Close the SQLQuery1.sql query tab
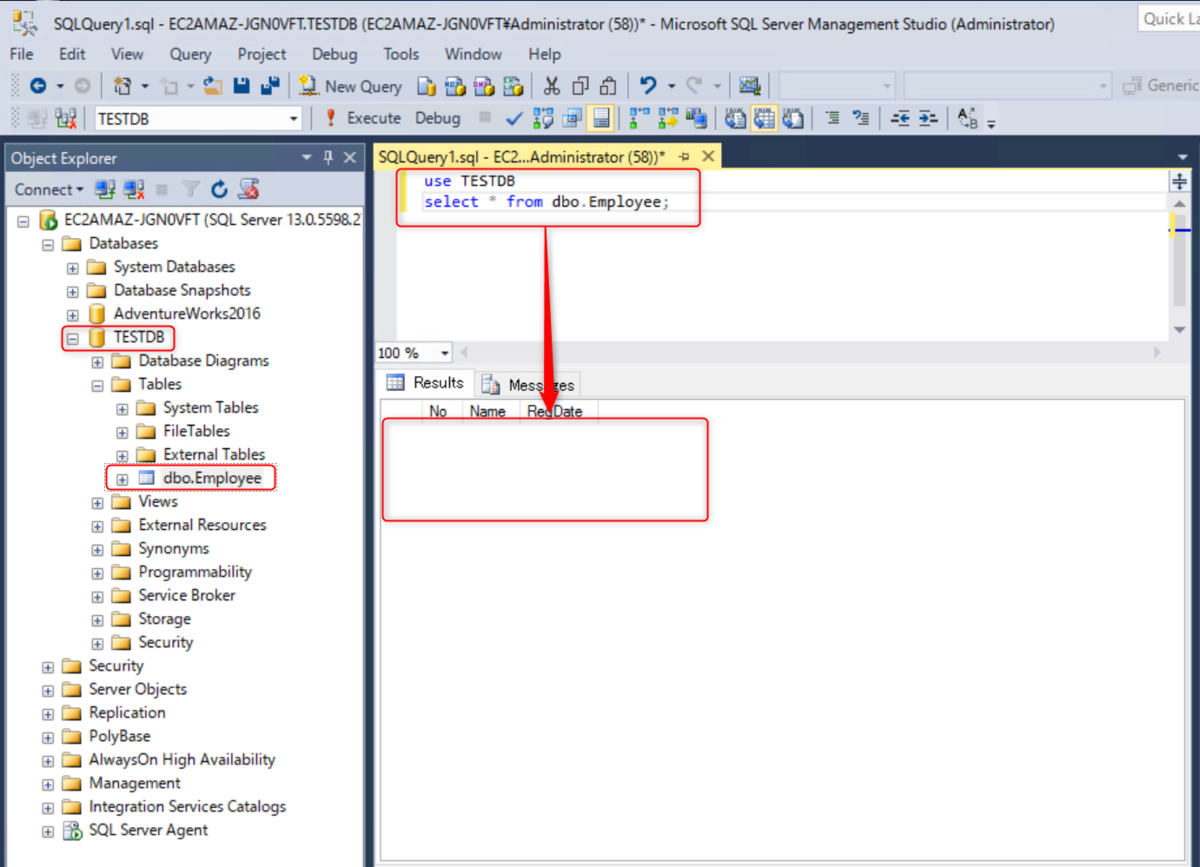The width and height of the screenshot is (1200, 867). [x=708, y=156]
